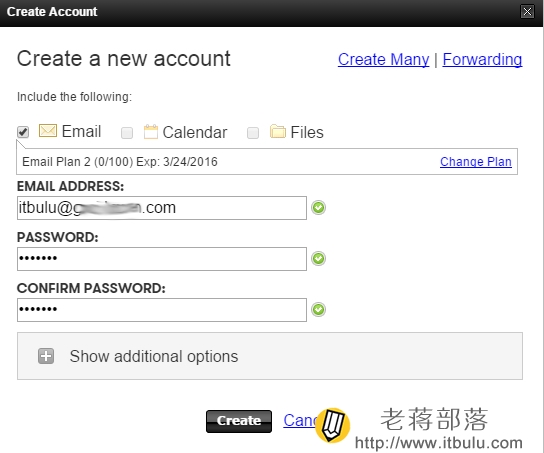Enable the Calendar checkbox
The image size is (544, 453).
pos(127,133)
